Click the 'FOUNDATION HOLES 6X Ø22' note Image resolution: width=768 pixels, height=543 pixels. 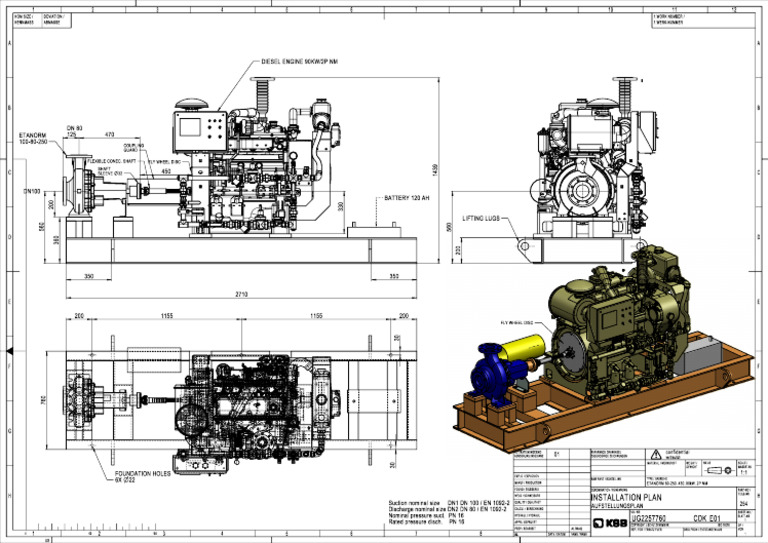pos(143,477)
